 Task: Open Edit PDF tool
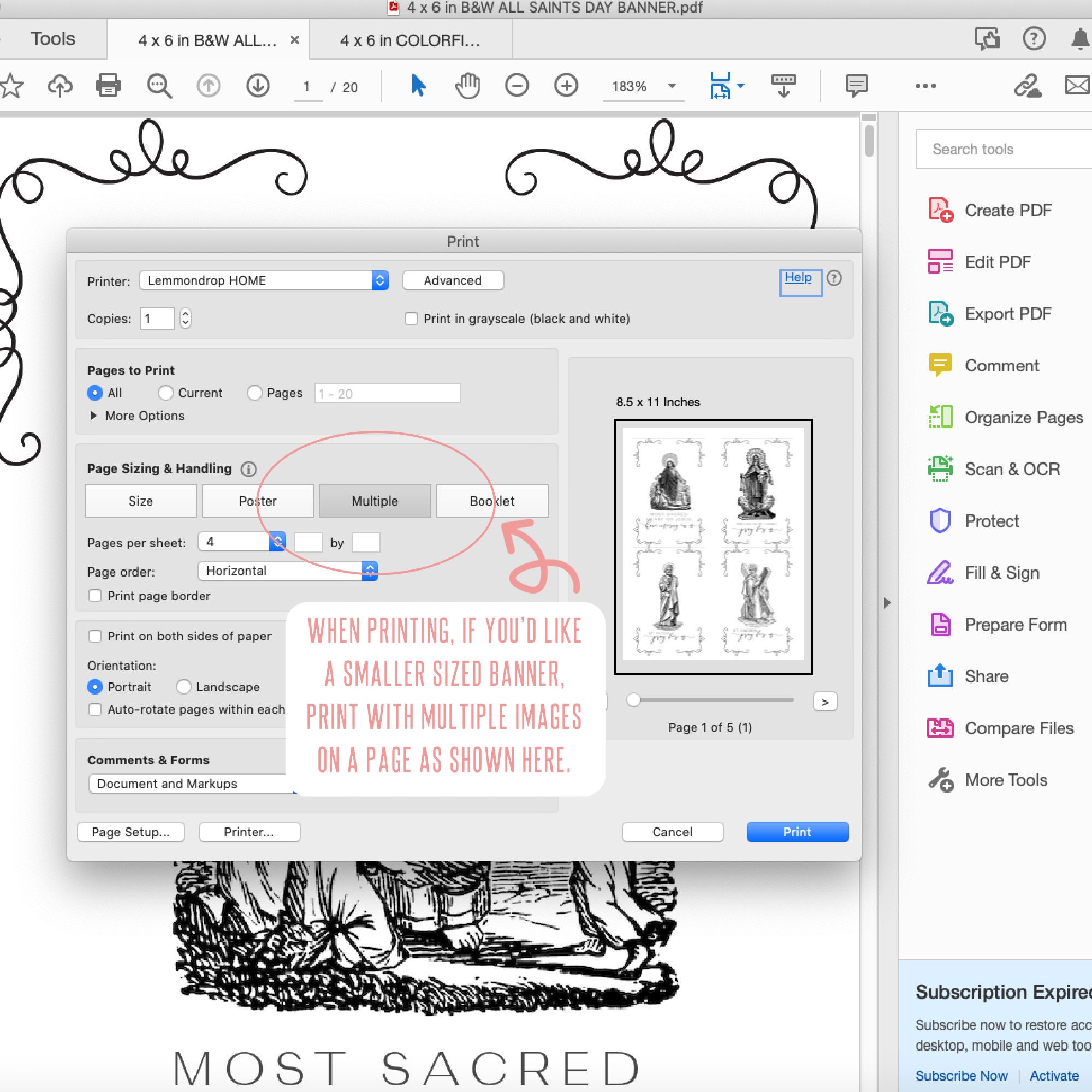point(980,262)
